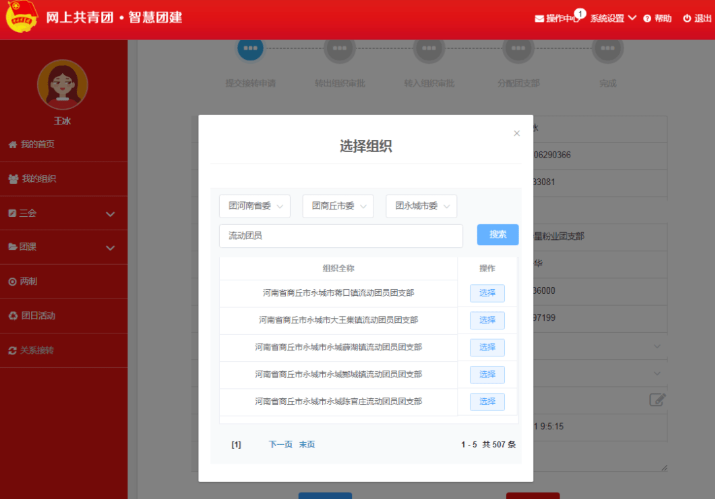This screenshot has height=499, width=715.
Task: Click the 末页 pagination link
Action: pyautogui.click(x=307, y=445)
